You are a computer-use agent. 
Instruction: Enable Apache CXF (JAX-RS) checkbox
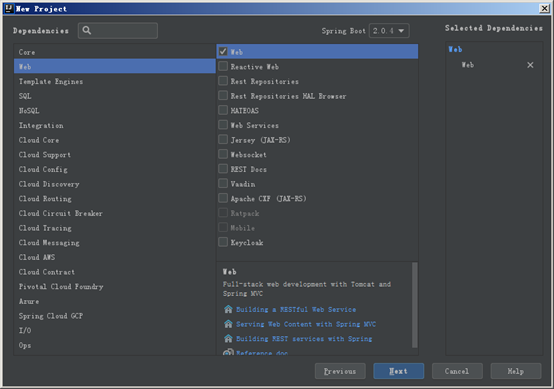[223, 198]
